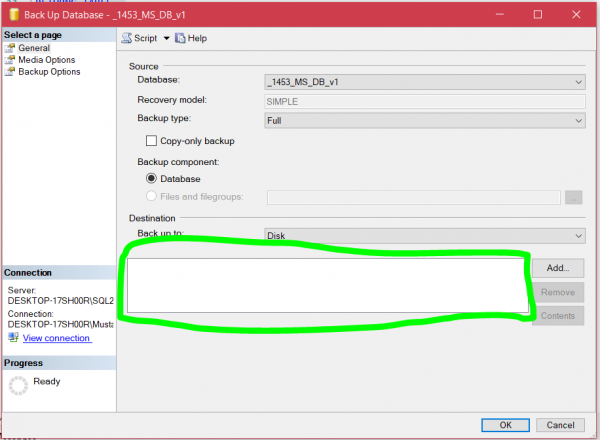Click the filegroups browse ellipsis button

pos(573,197)
